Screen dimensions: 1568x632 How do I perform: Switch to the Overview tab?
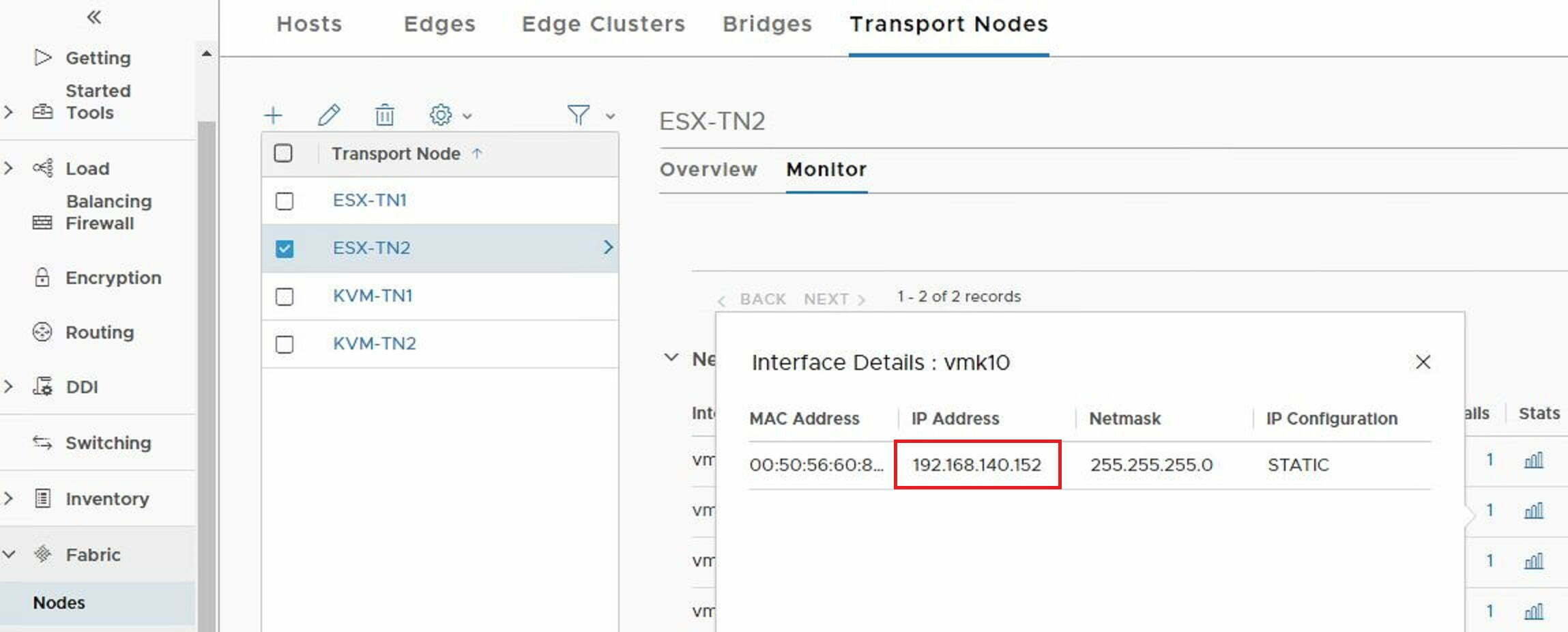coord(708,169)
